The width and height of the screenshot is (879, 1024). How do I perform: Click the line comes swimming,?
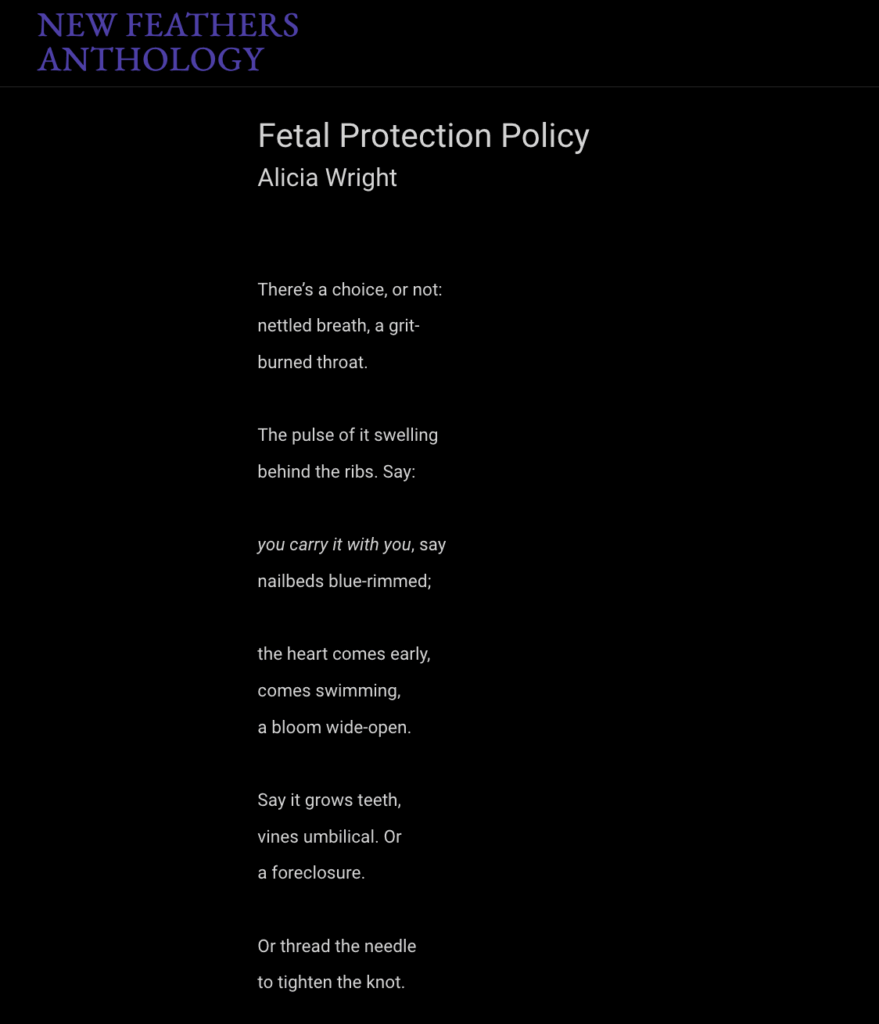[x=329, y=690]
